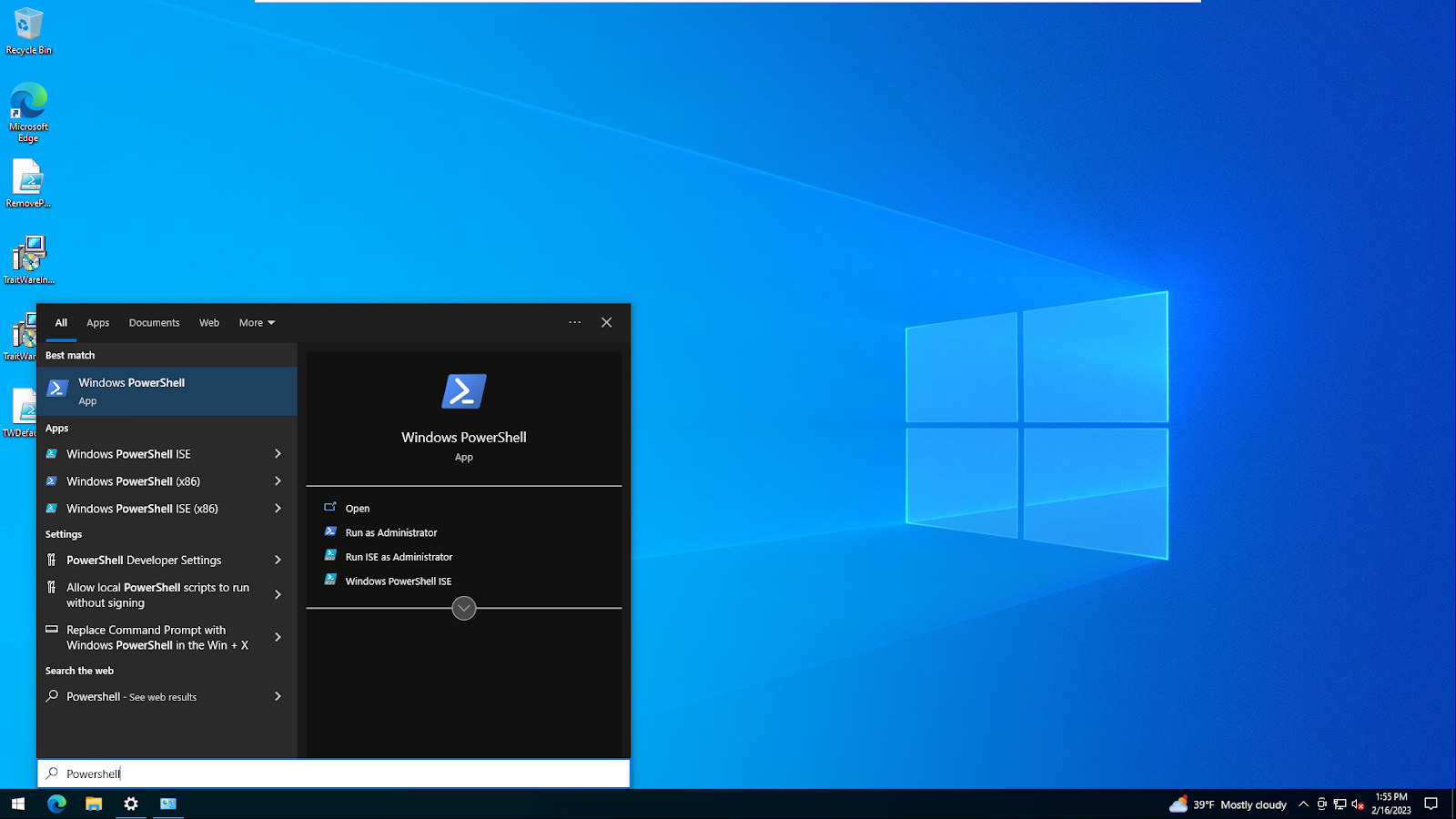Select the TraitWareIn... installer desktop icon
Image resolution: width=1456 pixels, height=819 pixels.
click(x=28, y=259)
